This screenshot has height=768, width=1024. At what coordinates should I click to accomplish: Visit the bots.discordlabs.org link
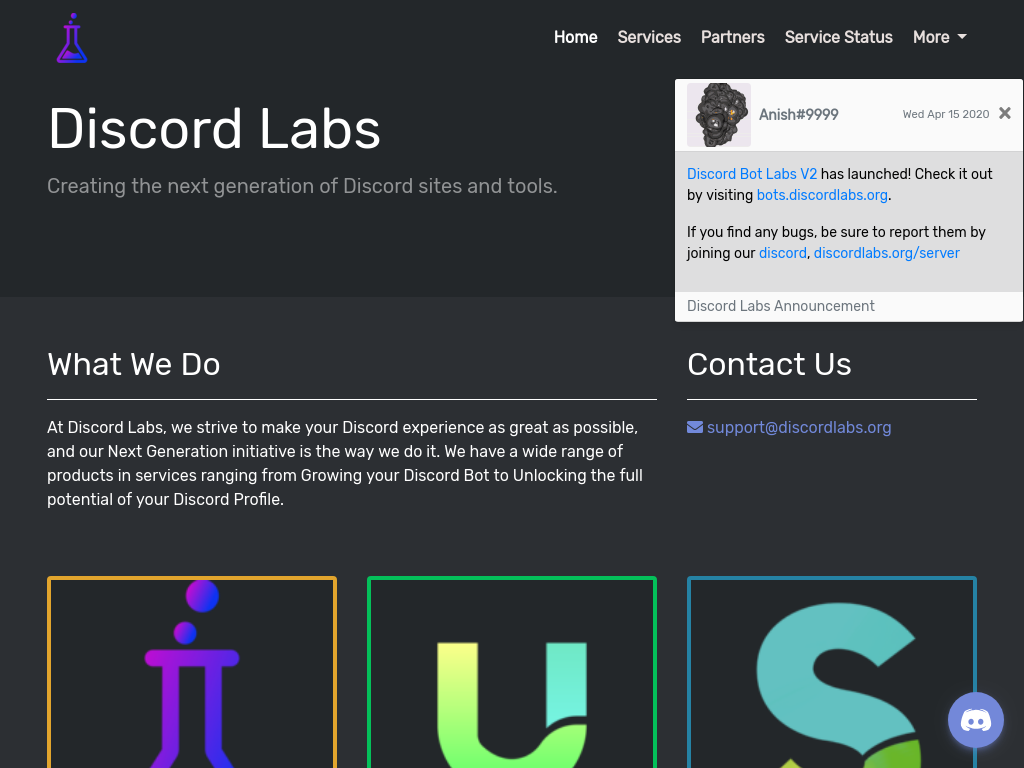tap(822, 195)
